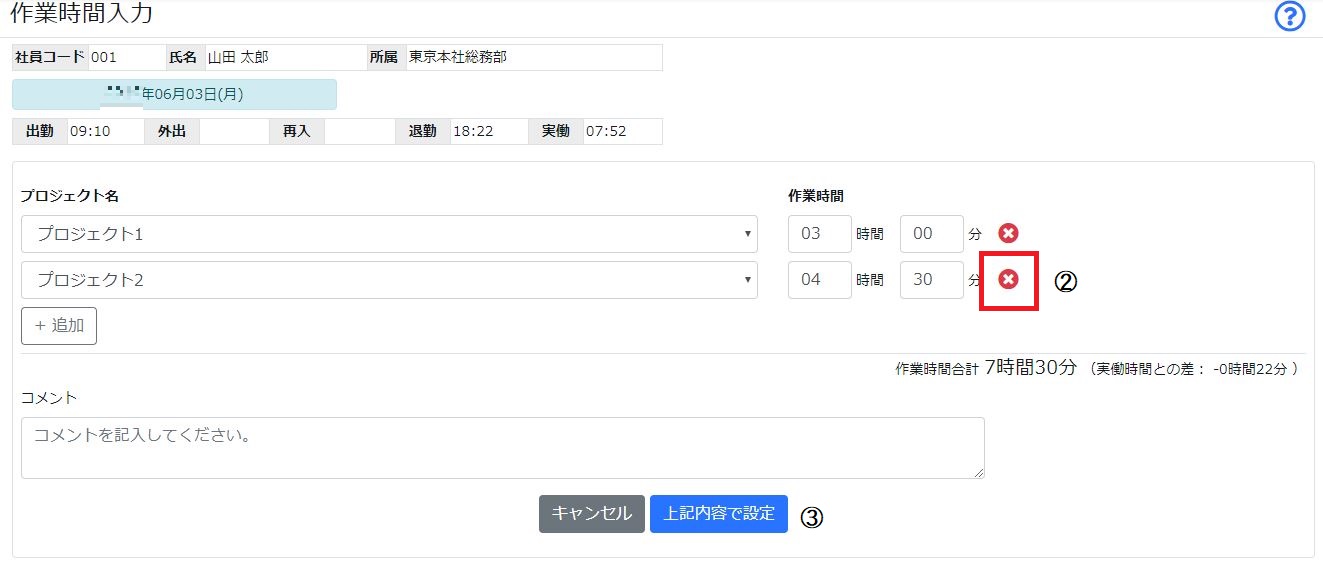Screen dimensions: 1323x577
Task: Click the empty 外出 time field
Action: [234, 131]
